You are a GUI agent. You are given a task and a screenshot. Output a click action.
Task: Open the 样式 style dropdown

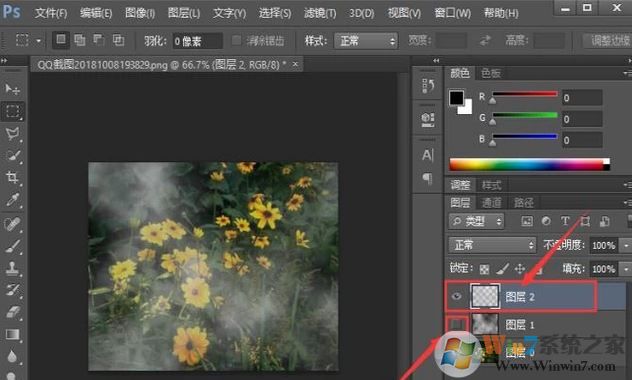(x=366, y=41)
